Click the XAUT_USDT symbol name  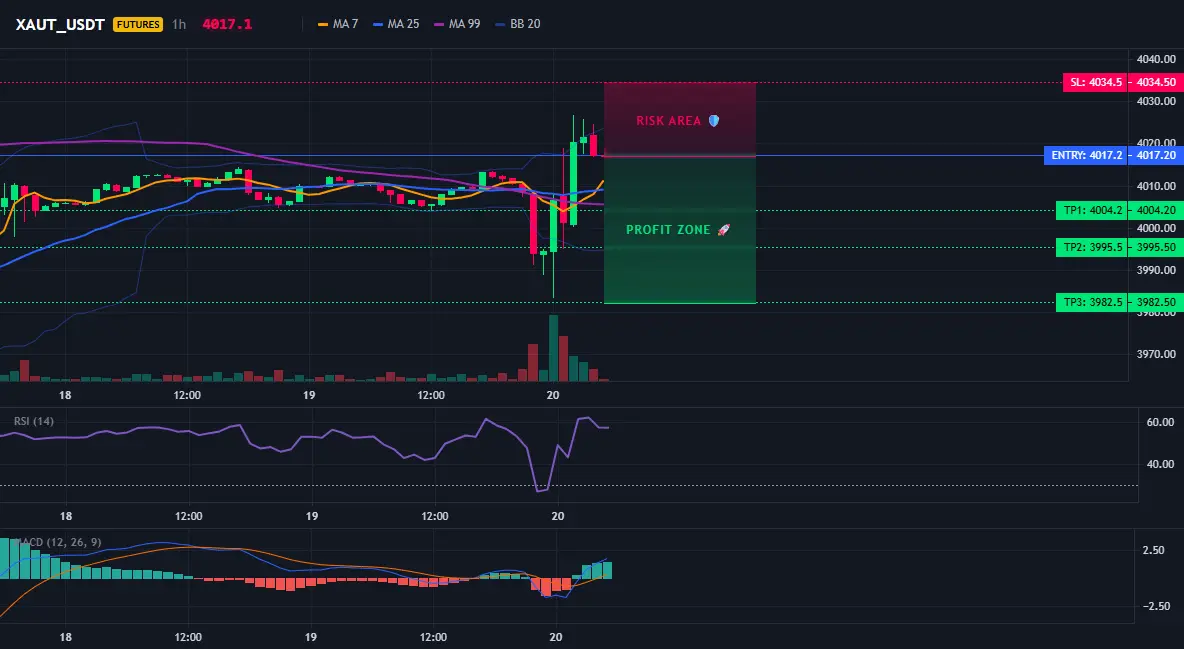[x=60, y=24]
